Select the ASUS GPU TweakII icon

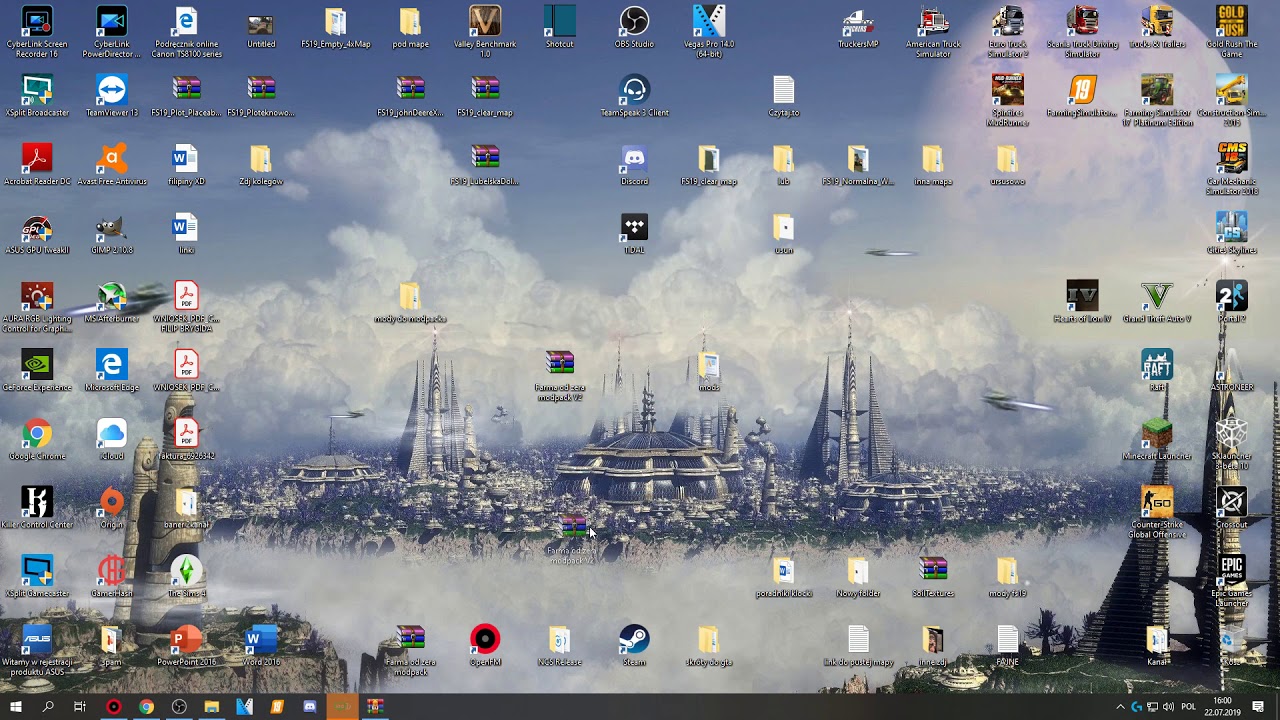tap(37, 234)
